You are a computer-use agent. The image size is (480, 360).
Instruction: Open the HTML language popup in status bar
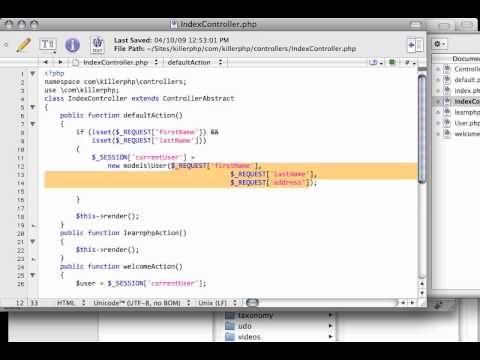click(71, 303)
